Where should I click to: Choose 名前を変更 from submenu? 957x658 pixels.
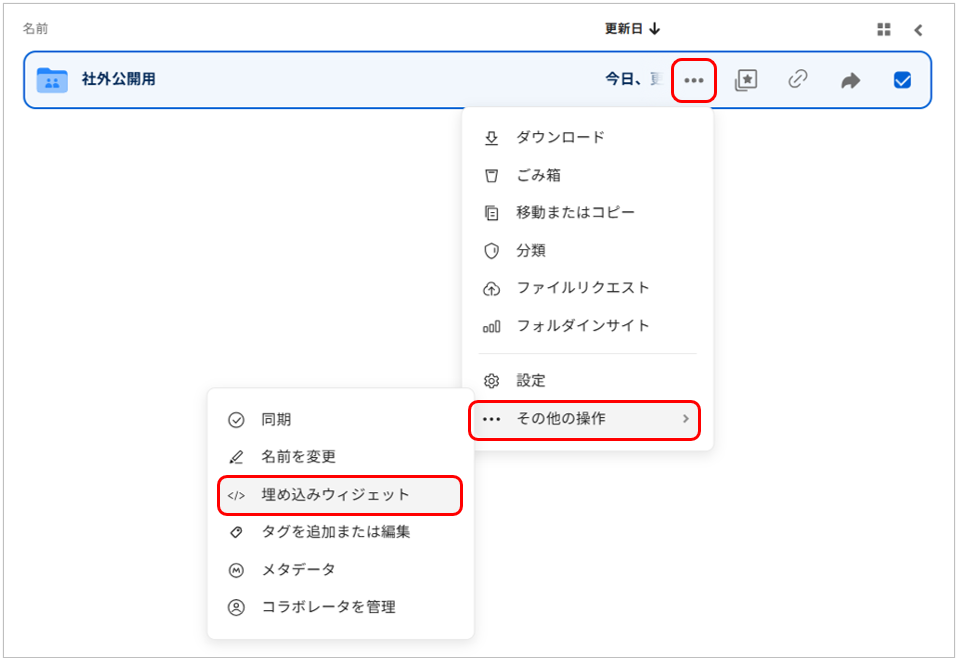298,457
